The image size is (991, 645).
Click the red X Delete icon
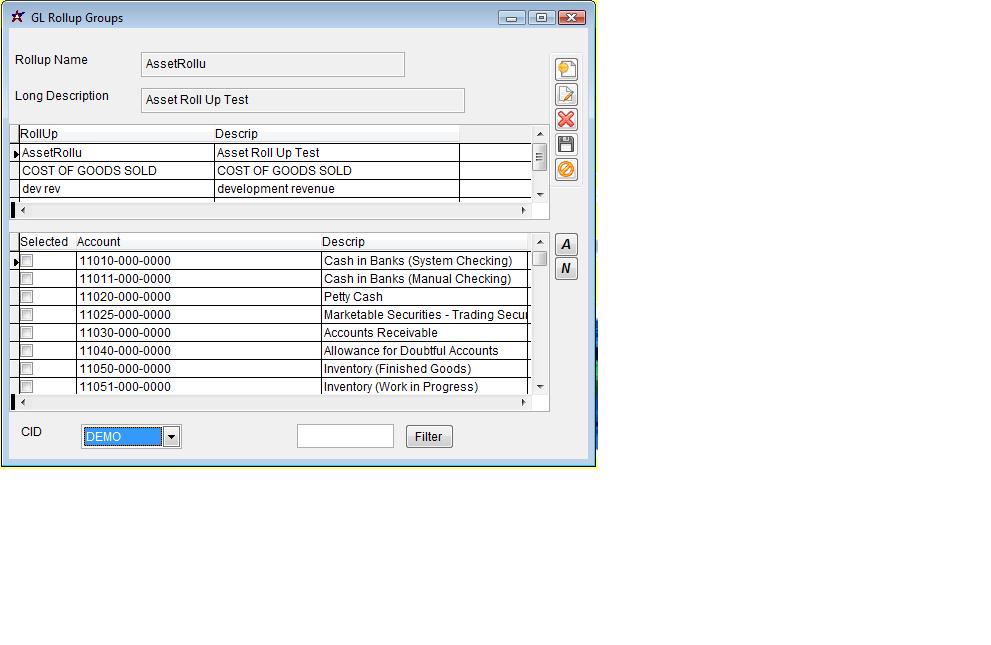pyautogui.click(x=566, y=120)
